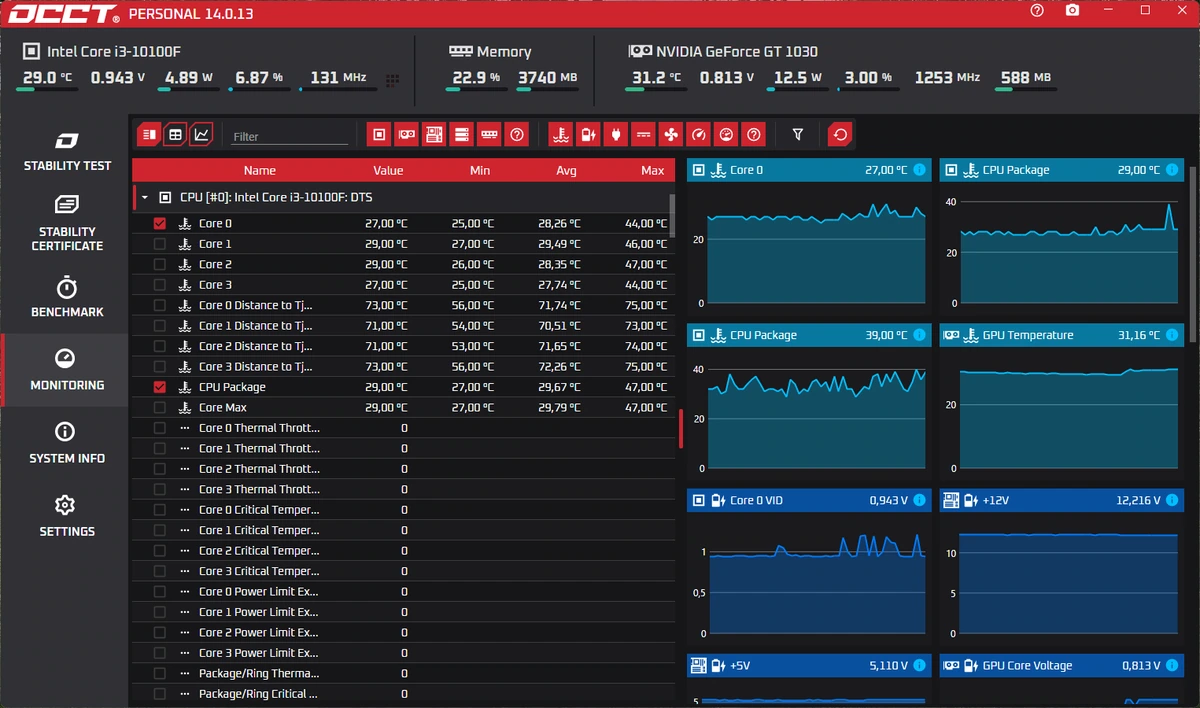The width and height of the screenshot is (1200, 708).
Task: Collapse the CPU [#0] DTS group
Action: point(144,198)
